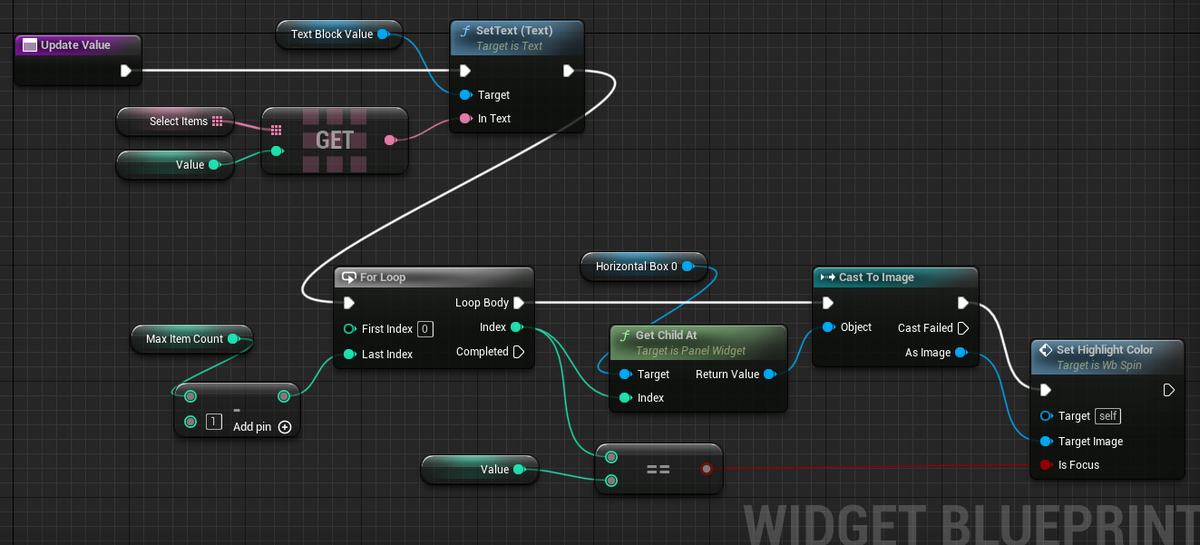
Task: Click the GET node output pin
Action: (390, 141)
